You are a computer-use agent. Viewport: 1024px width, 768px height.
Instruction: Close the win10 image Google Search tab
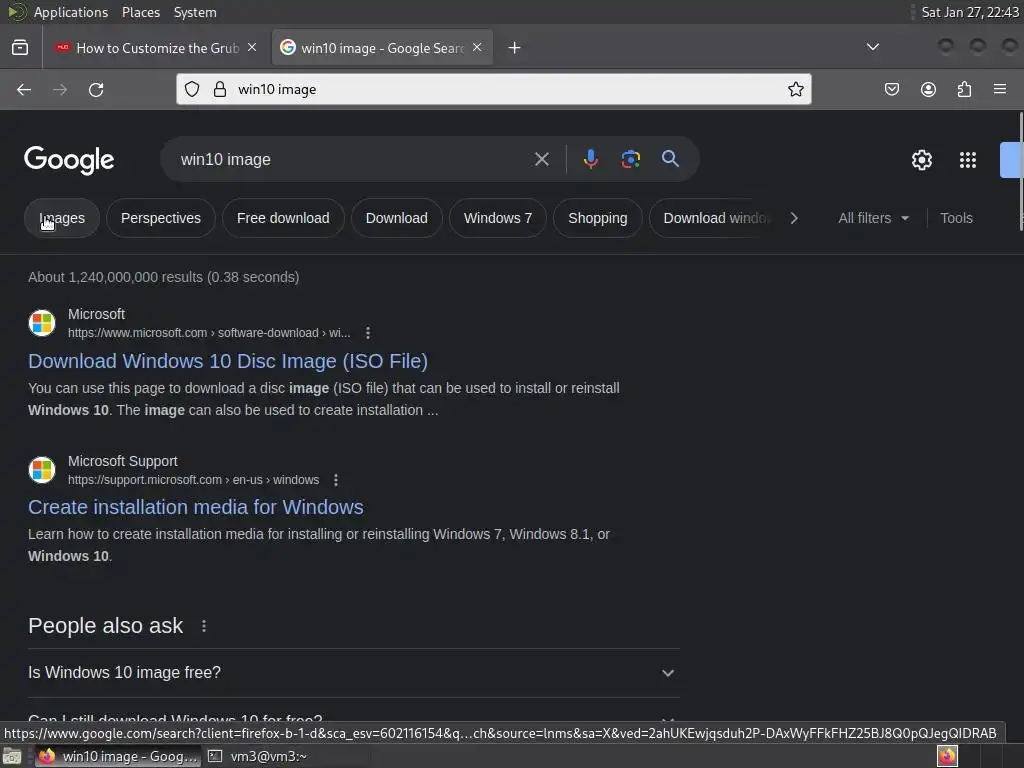tap(477, 48)
